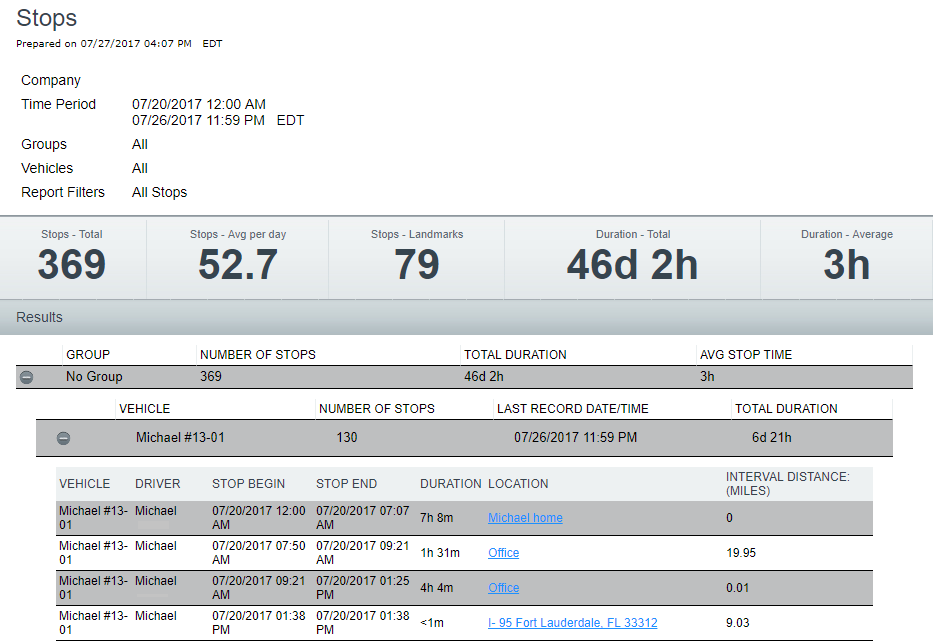Screen dimensions: 933x641
Task: Click the Duration - Total 46d 2h tile
Action: click(633, 258)
